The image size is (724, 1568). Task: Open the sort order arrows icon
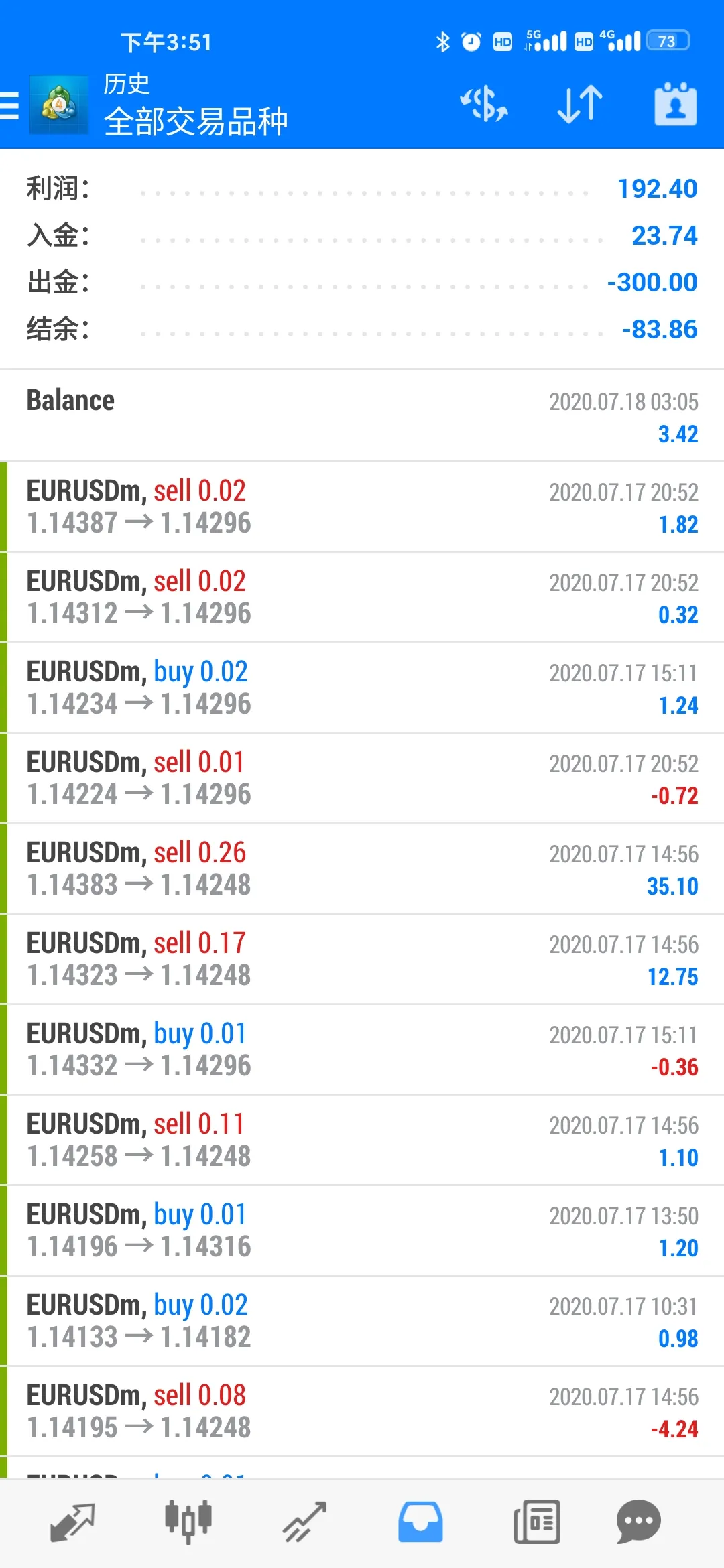tap(580, 105)
